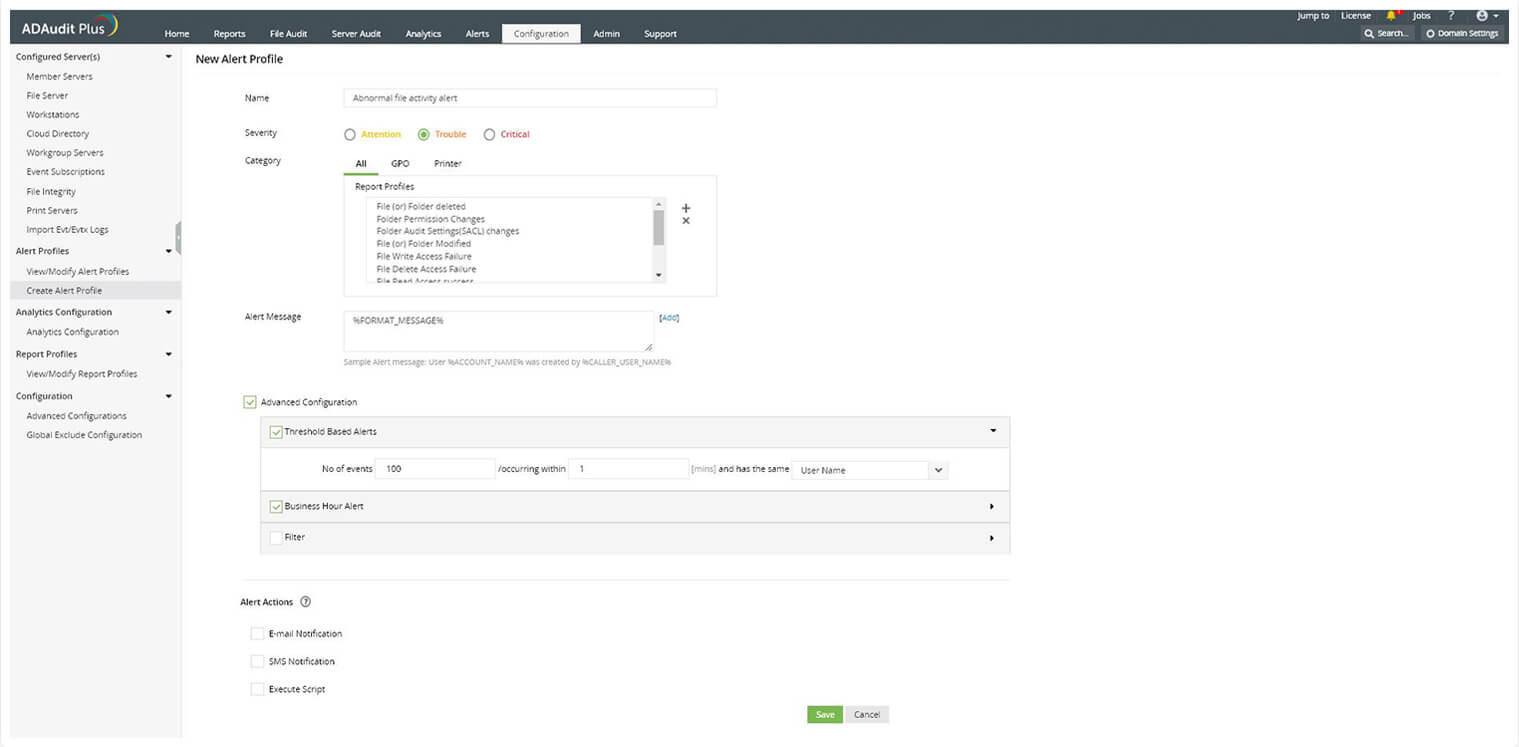Screen dimensions: 1519x747
Task: Open the File Audit tab
Action: tap(289, 34)
